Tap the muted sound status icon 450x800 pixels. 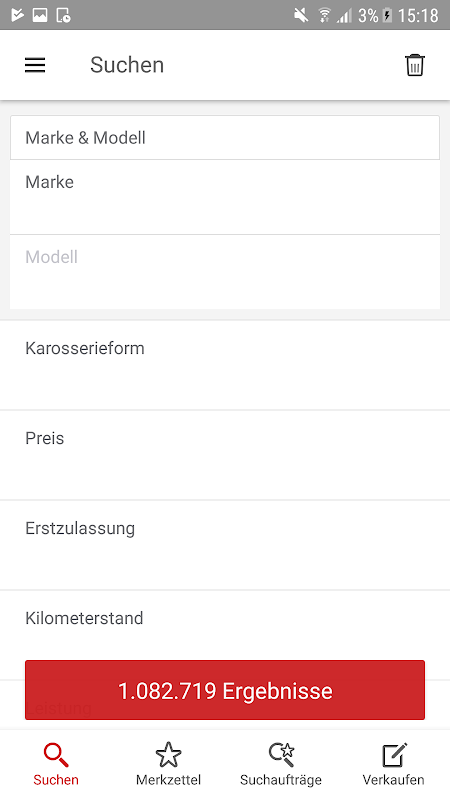(x=301, y=15)
